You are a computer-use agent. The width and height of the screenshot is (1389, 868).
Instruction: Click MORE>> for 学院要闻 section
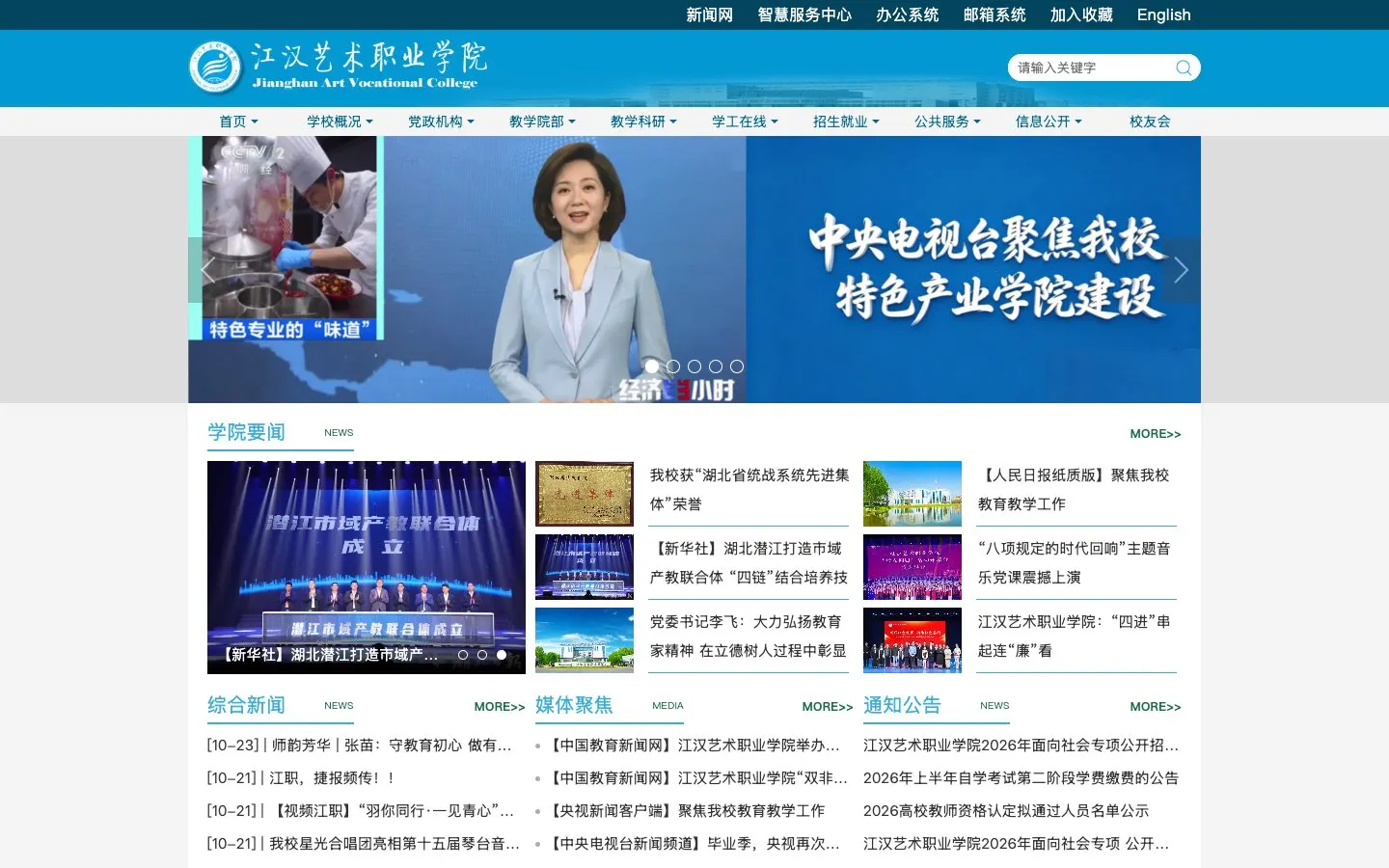click(1156, 434)
